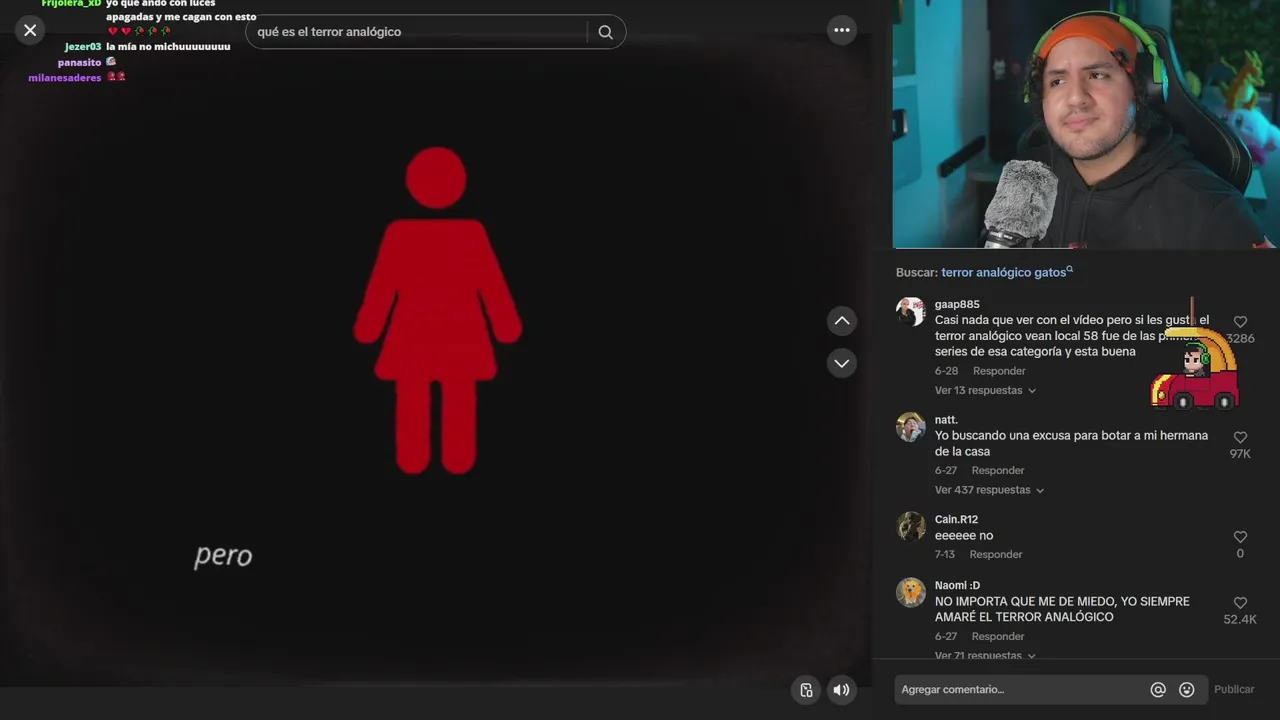Open Cain.R12's profile avatar

[910, 526]
